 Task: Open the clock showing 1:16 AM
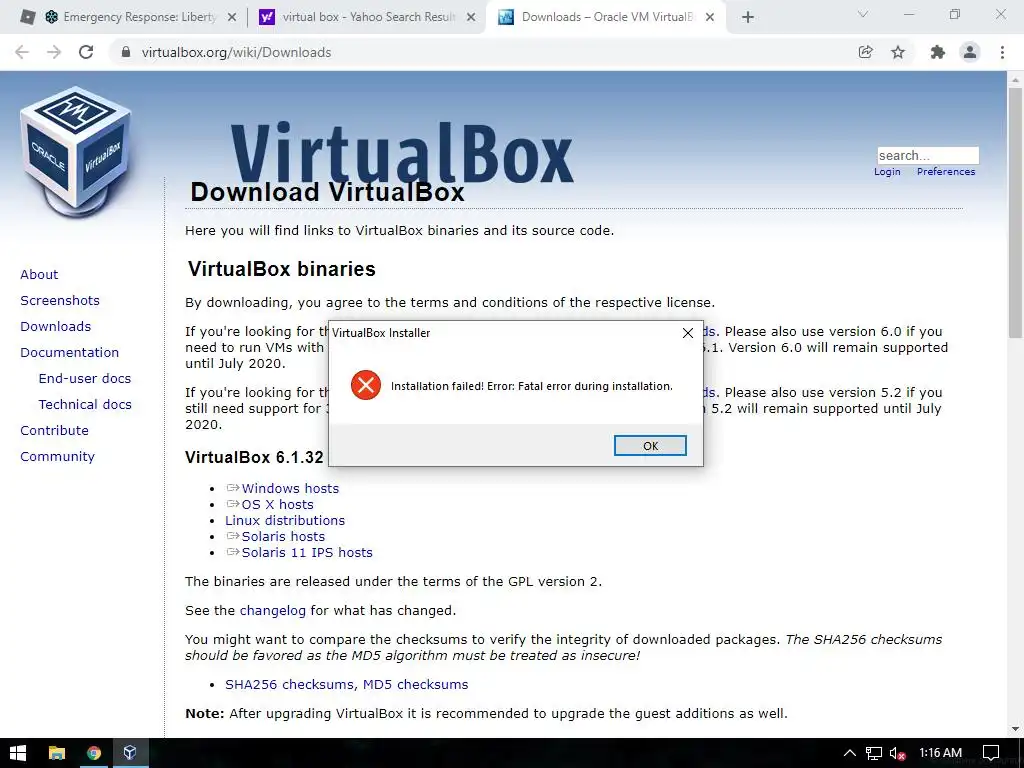click(x=940, y=753)
